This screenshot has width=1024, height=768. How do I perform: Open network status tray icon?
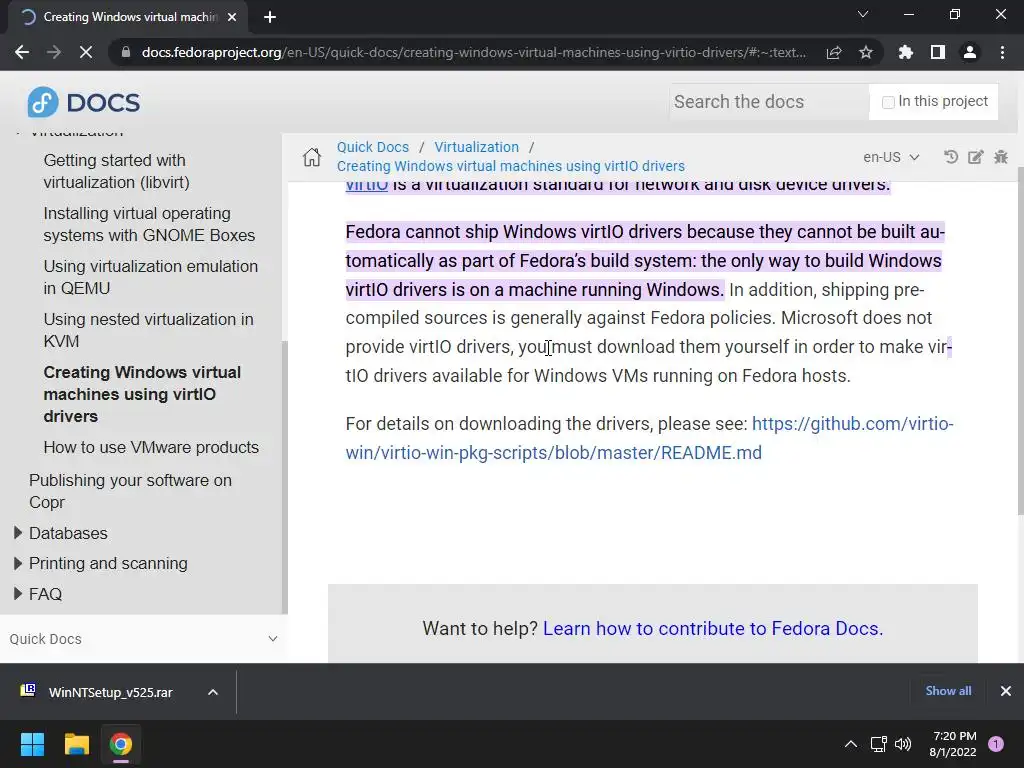click(x=878, y=744)
